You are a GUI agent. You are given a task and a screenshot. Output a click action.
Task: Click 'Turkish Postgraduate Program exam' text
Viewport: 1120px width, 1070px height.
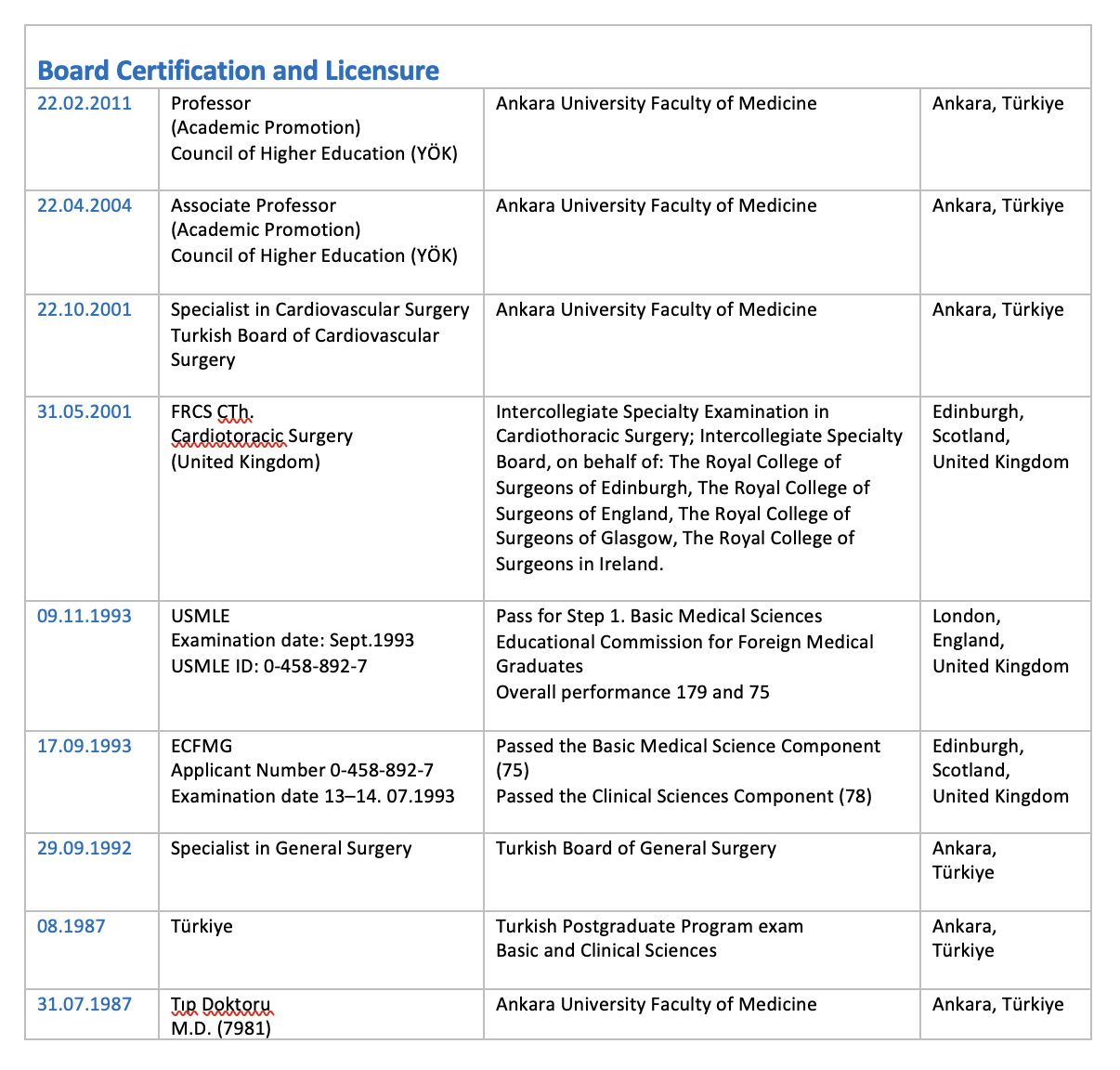pyautogui.click(x=650, y=926)
